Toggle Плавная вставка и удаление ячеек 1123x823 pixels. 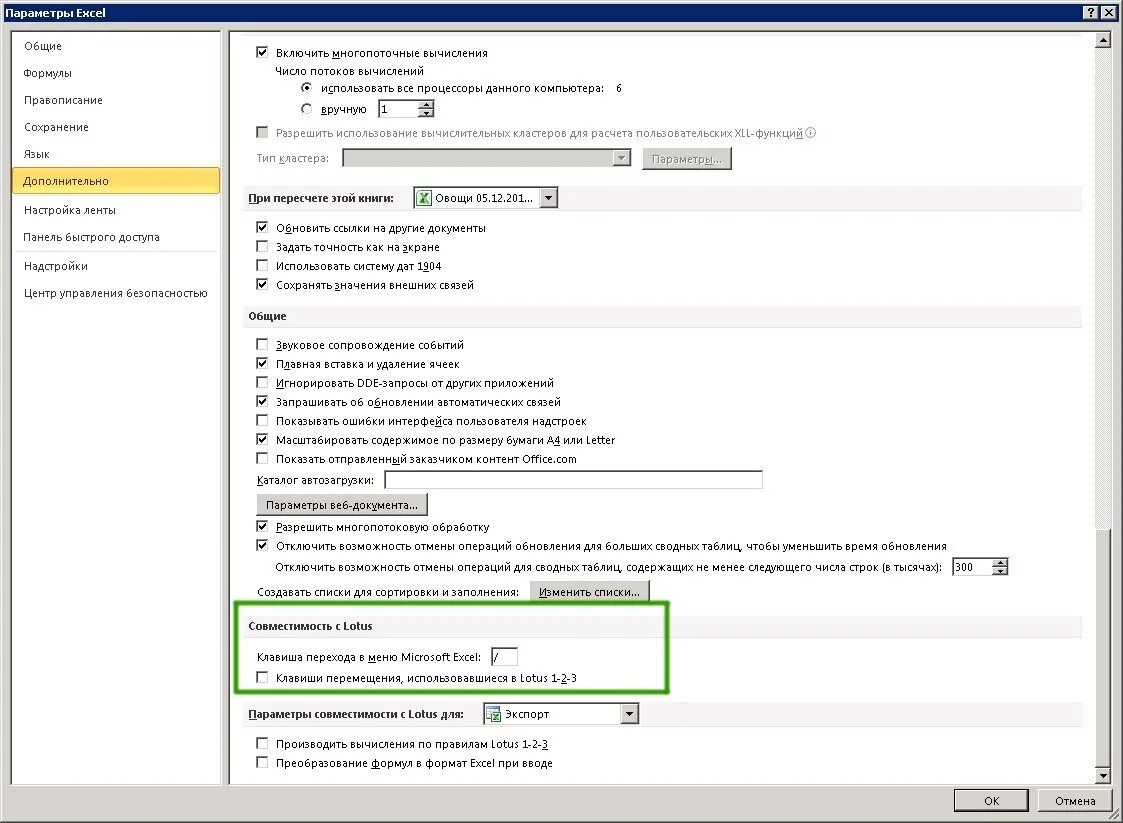pyautogui.click(x=262, y=363)
